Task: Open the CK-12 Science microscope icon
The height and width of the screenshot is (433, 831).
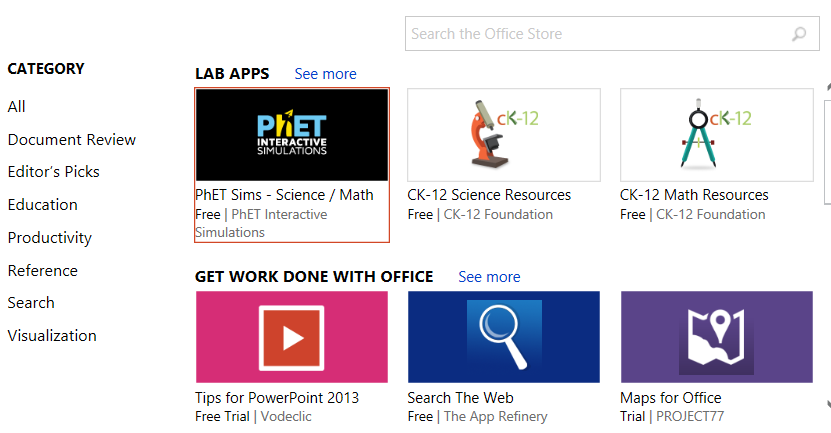Action: [504, 135]
